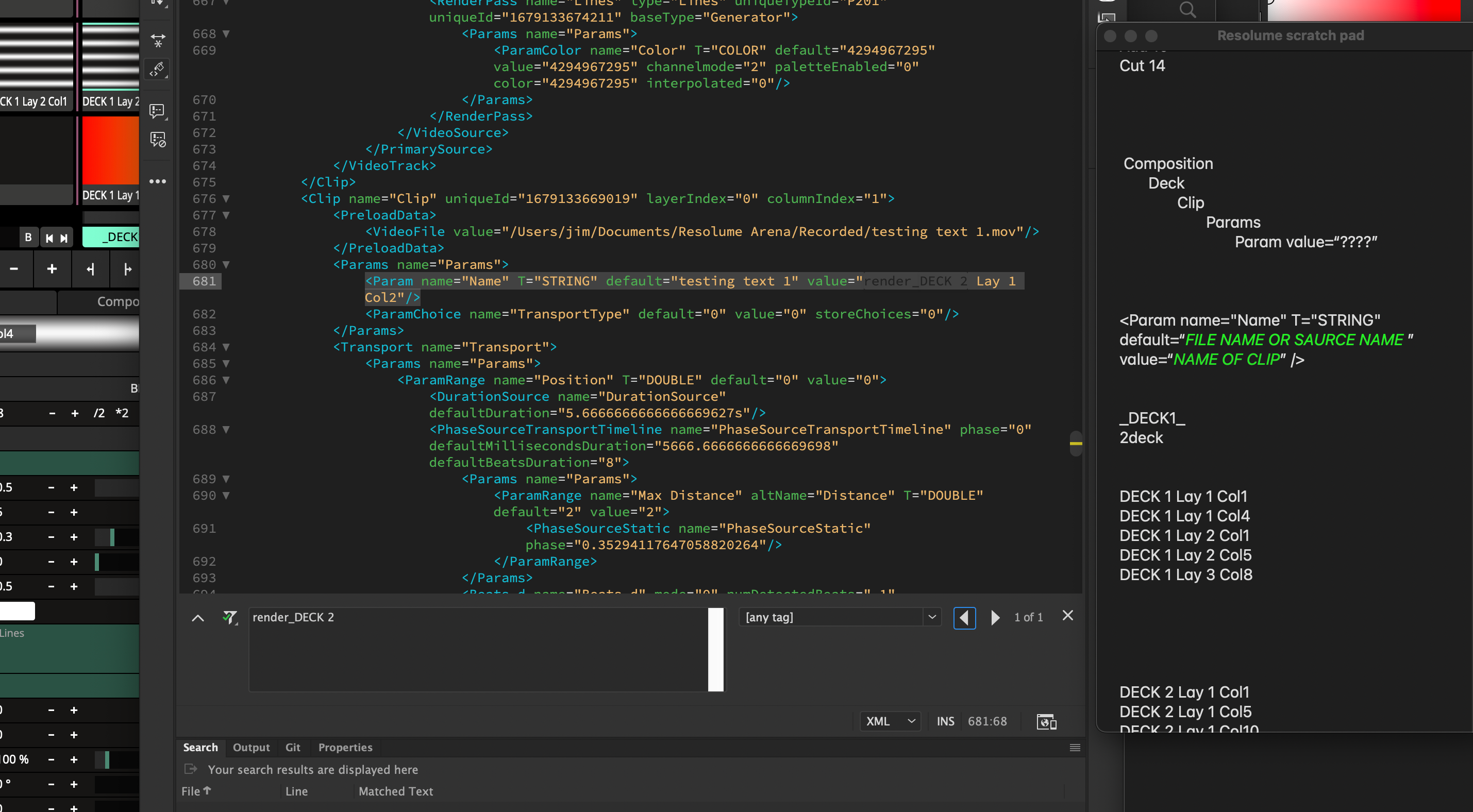Open the XML language mode dropdown
The width and height of the screenshot is (1473, 812).
[890, 721]
